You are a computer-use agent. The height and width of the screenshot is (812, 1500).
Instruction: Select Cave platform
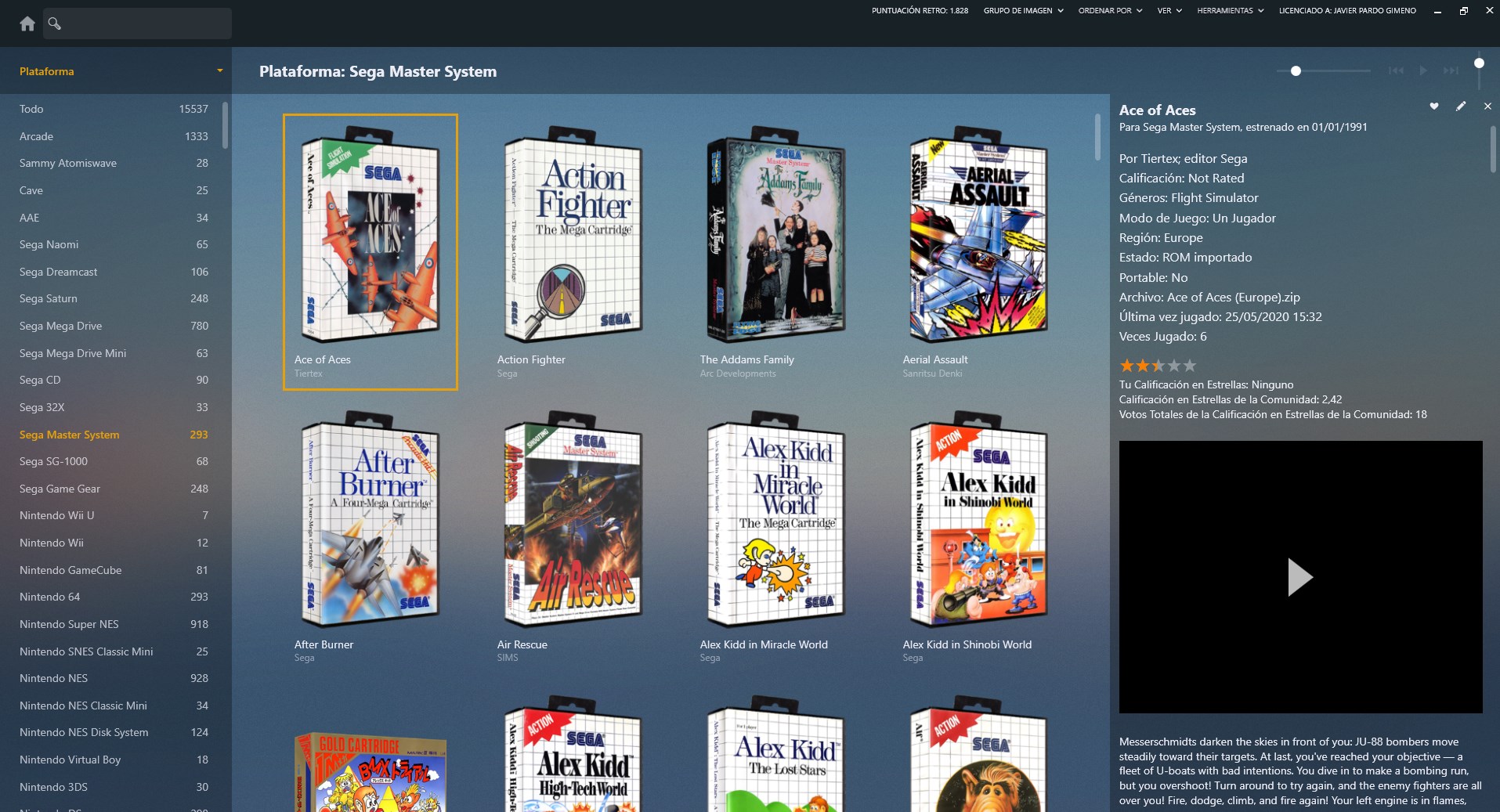(x=114, y=190)
